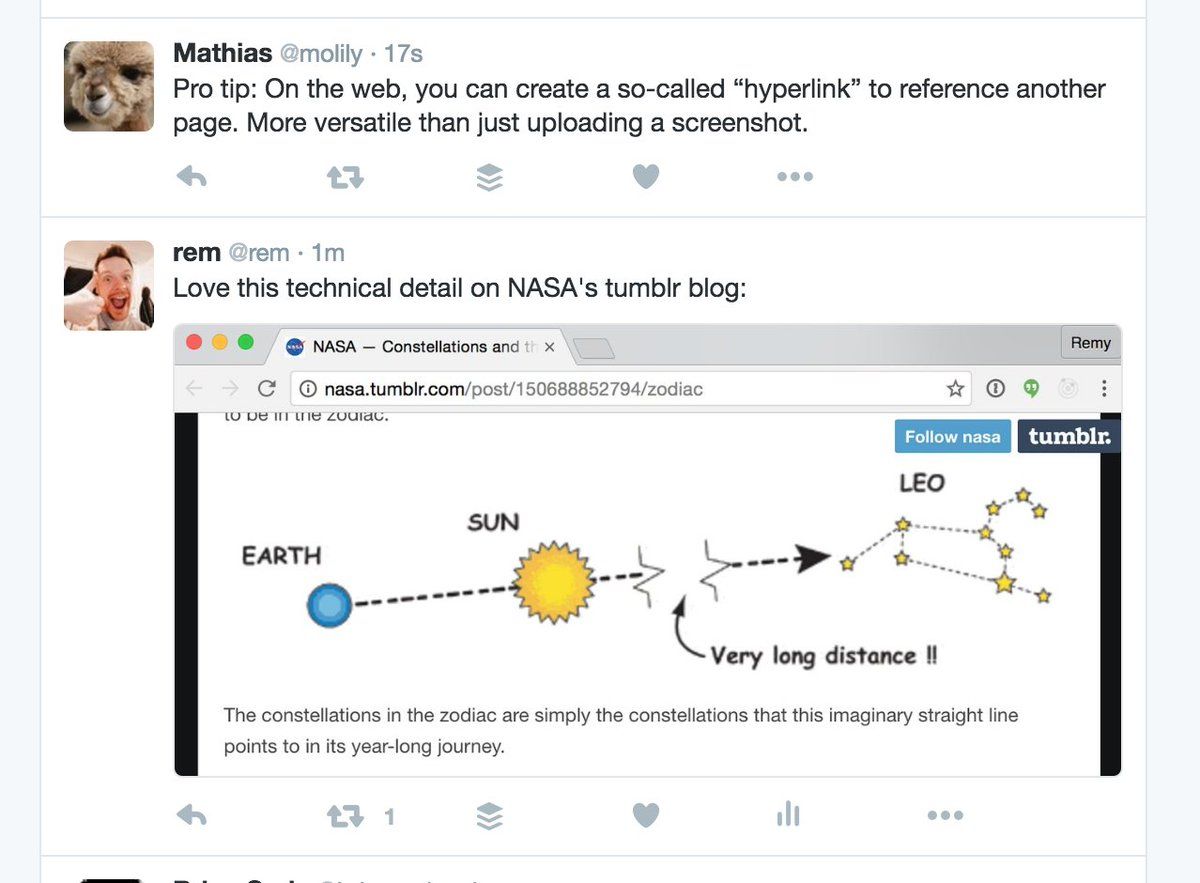
Task: Click the Buffer stack icon under rem's tweet
Action: point(489,816)
